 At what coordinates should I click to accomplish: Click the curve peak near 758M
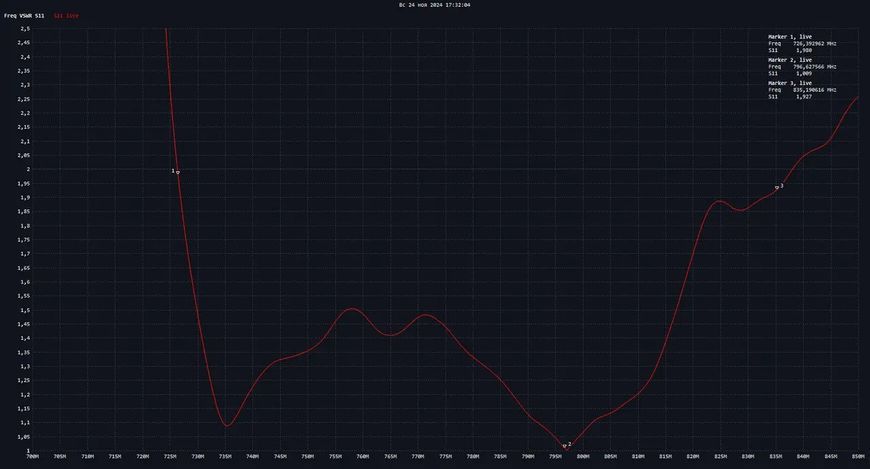pyautogui.click(x=351, y=308)
